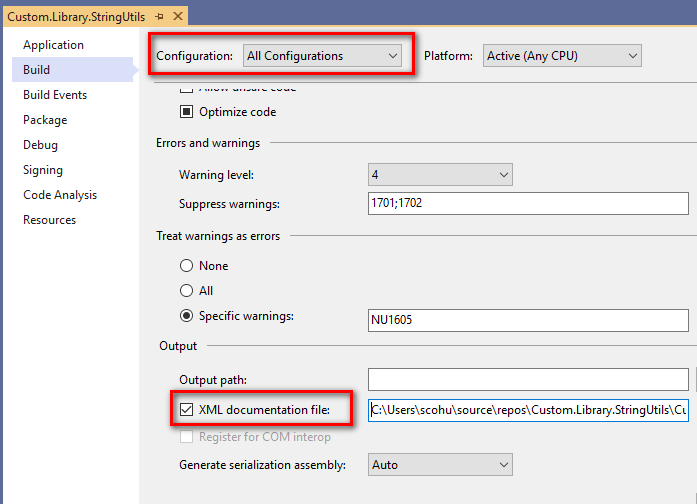
Task: Expand Generate serialization assembly dropdown
Action: point(440,465)
